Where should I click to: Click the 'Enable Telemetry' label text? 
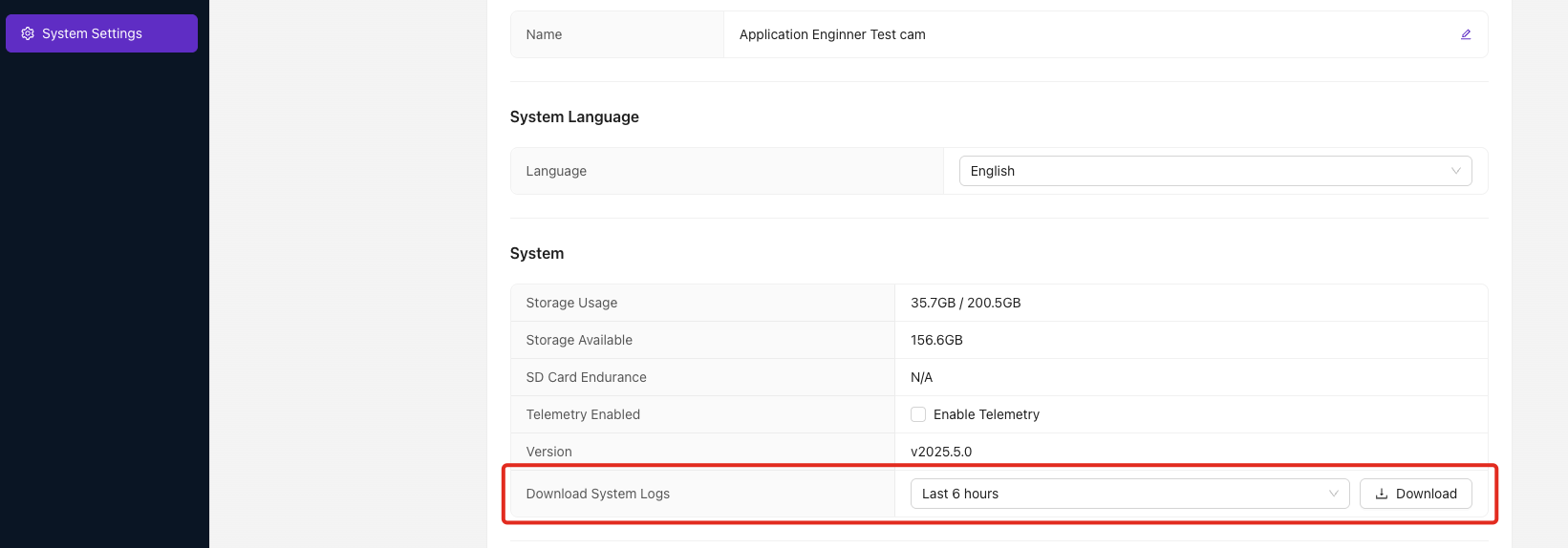(986, 414)
